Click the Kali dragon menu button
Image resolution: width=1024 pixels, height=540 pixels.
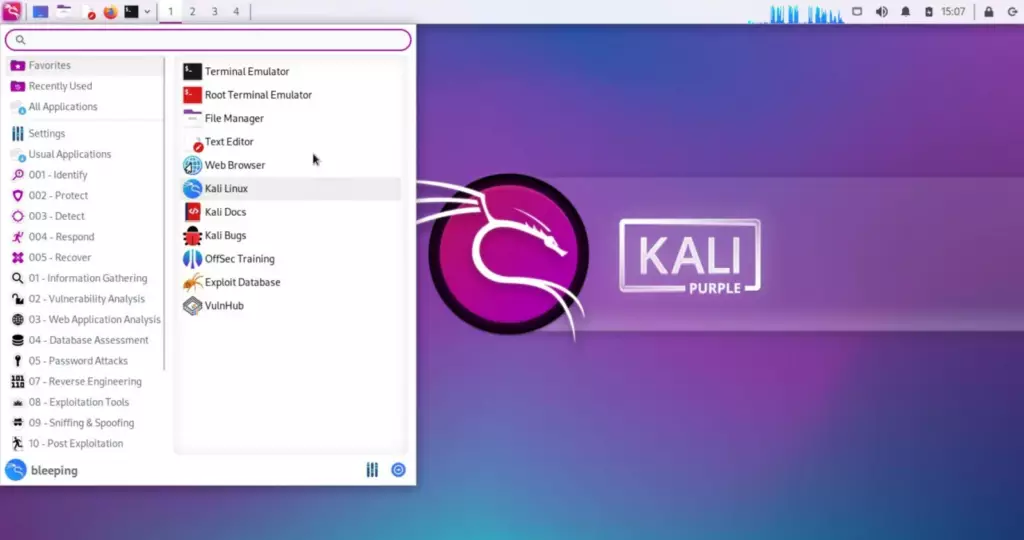point(12,12)
